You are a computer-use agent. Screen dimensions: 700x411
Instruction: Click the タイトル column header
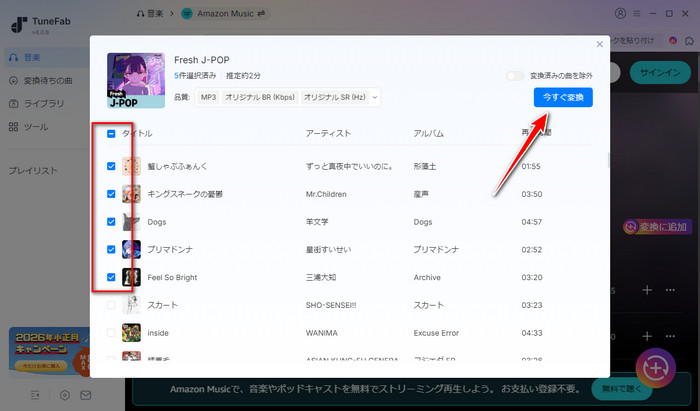point(137,133)
